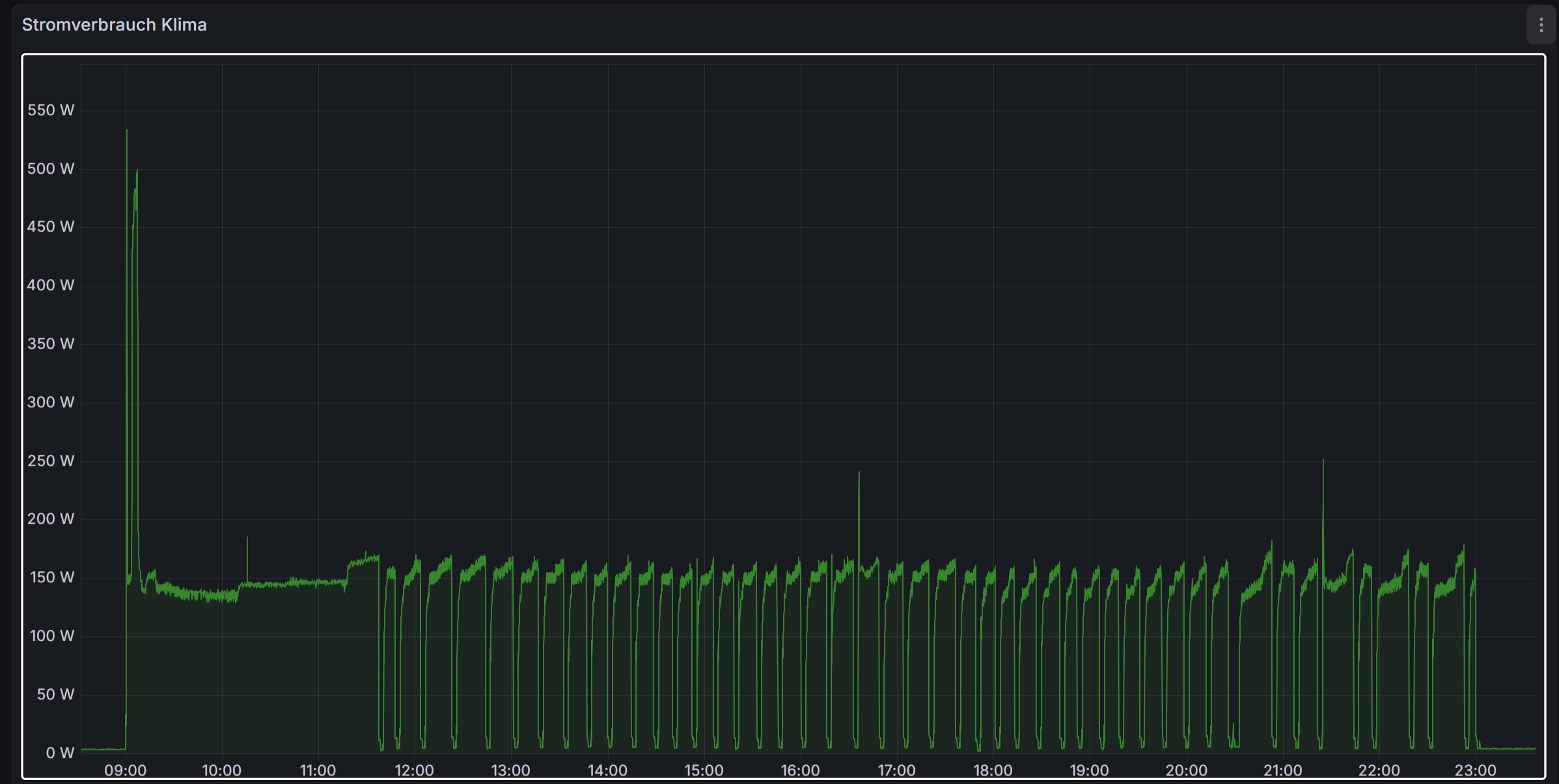The height and width of the screenshot is (784, 1559).
Task: Click the 12:00 time axis label
Action: pos(414,770)
